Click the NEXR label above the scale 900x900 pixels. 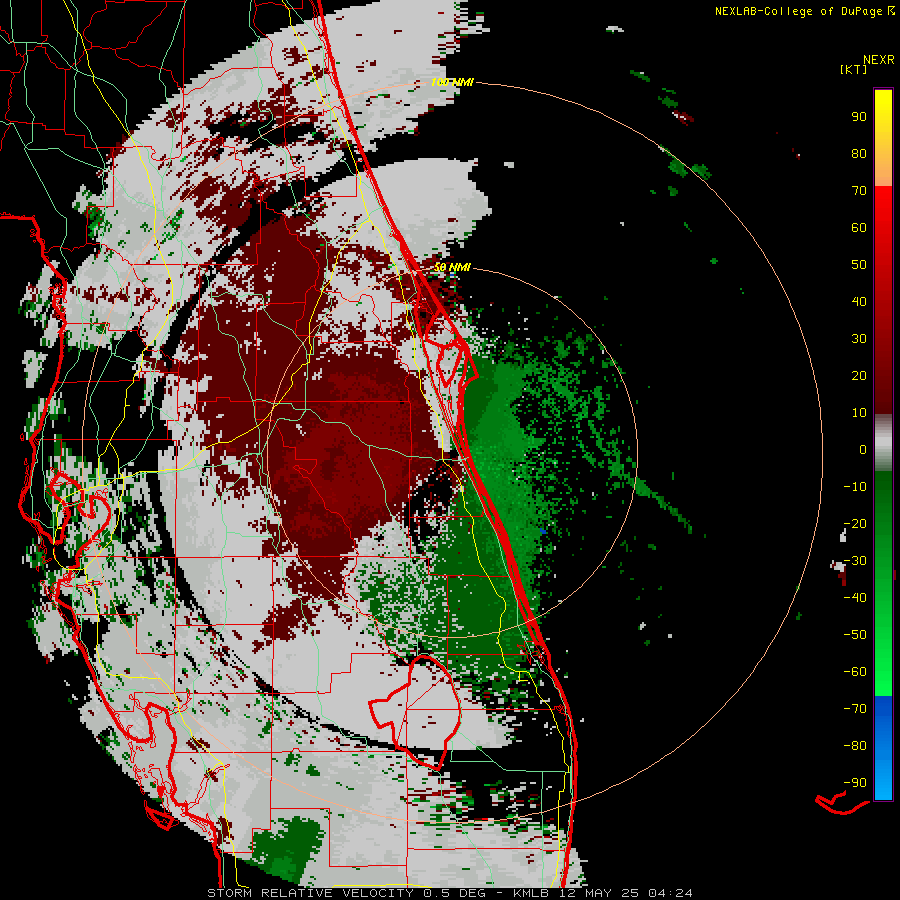coord(878,60)
